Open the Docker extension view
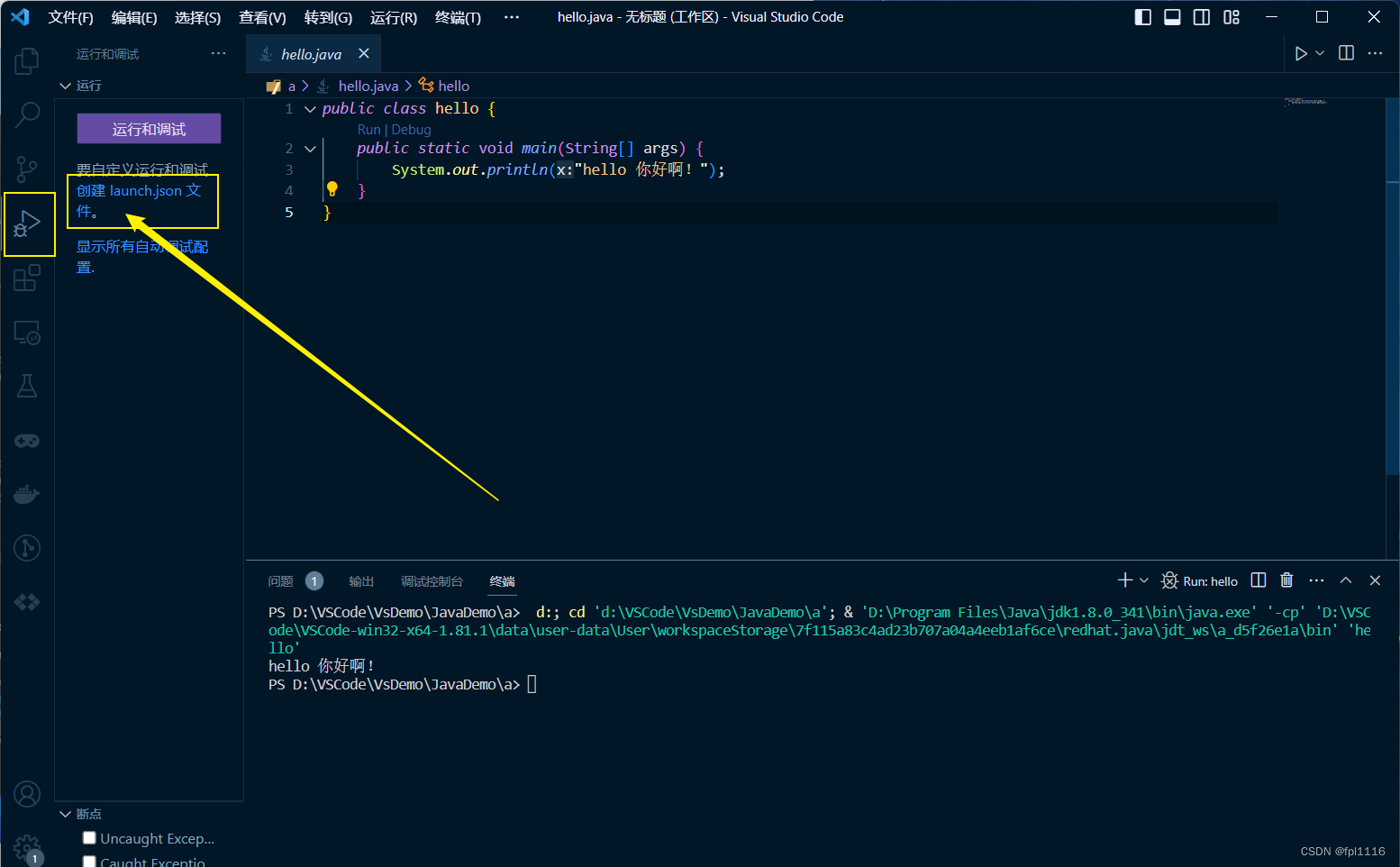Screen dimensions: 1400x867 point(26,494)
